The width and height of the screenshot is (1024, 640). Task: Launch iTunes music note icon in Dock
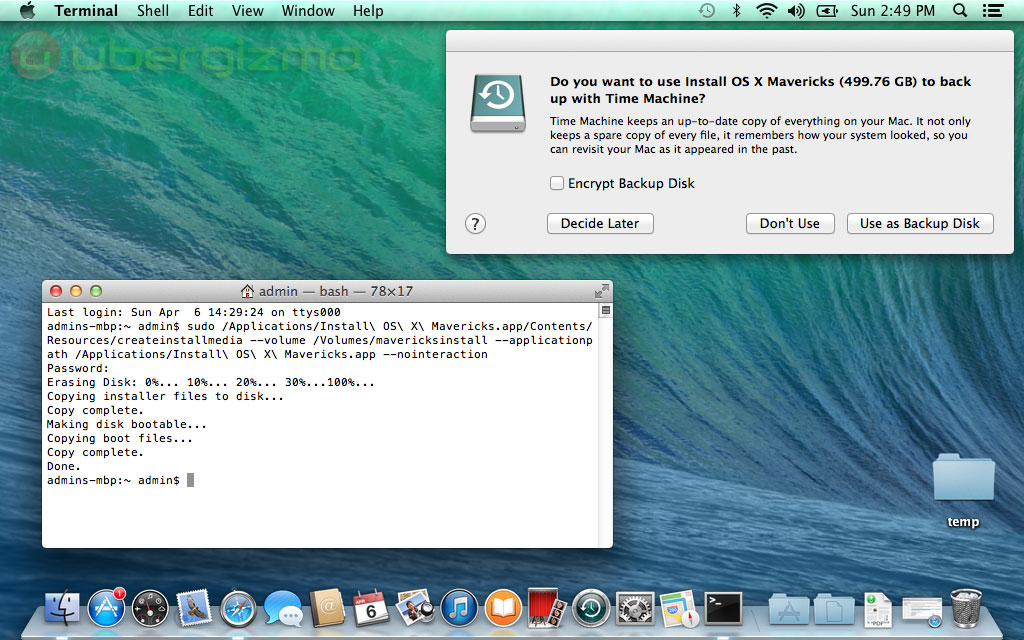tap(459, 608)
